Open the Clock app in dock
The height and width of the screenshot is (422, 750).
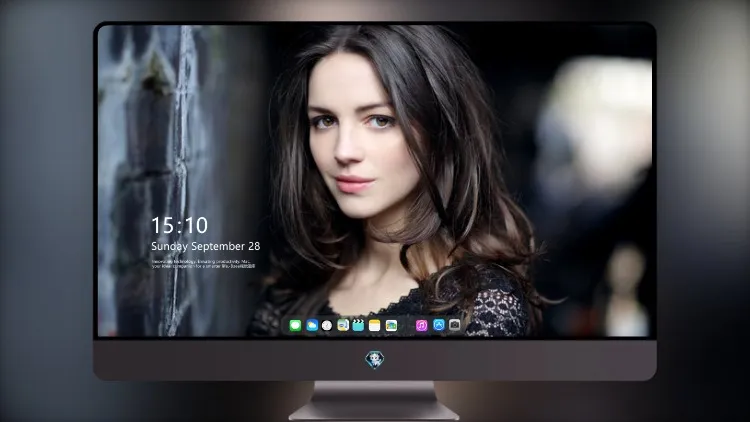(x=327, y=326)
